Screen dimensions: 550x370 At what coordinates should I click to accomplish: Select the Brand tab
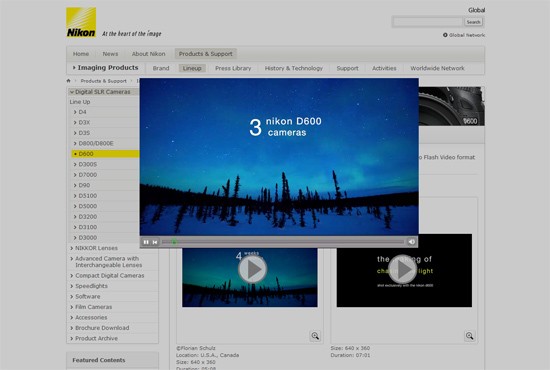[x=161, y=68]
